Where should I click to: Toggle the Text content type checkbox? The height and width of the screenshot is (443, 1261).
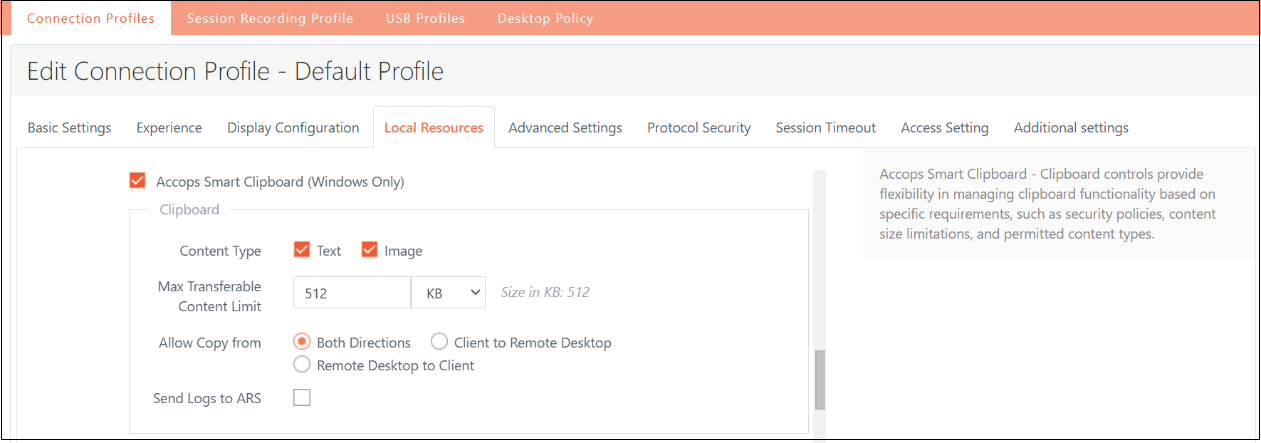(302, 250)
